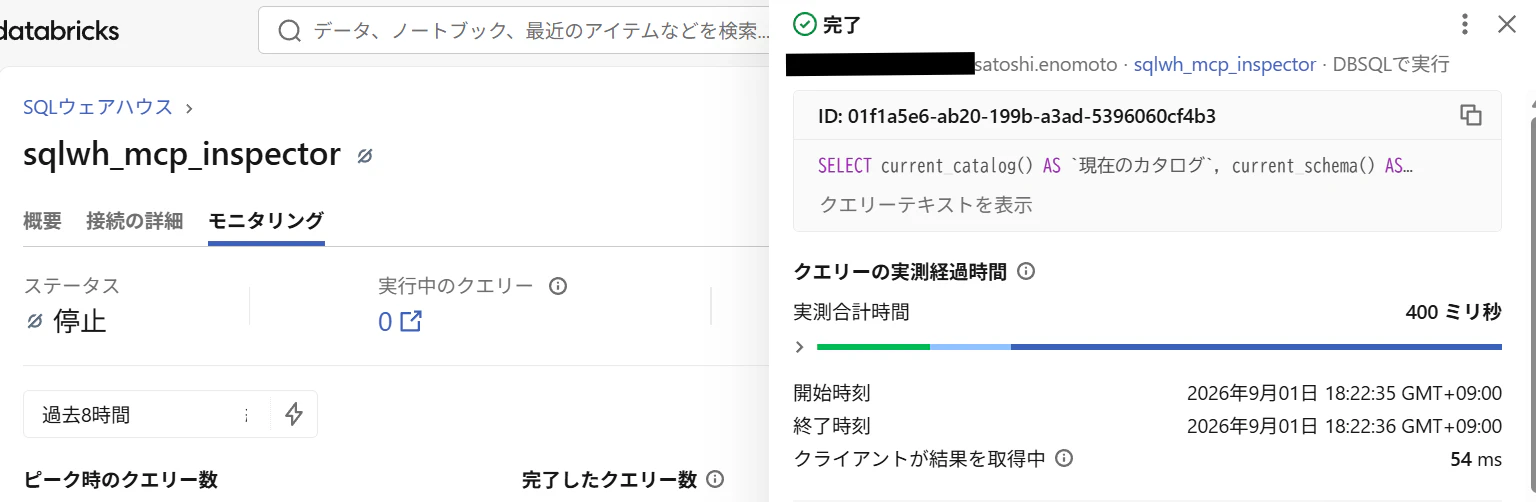
Task: Open the running queries count 0 link
Action: coord(385,322)
